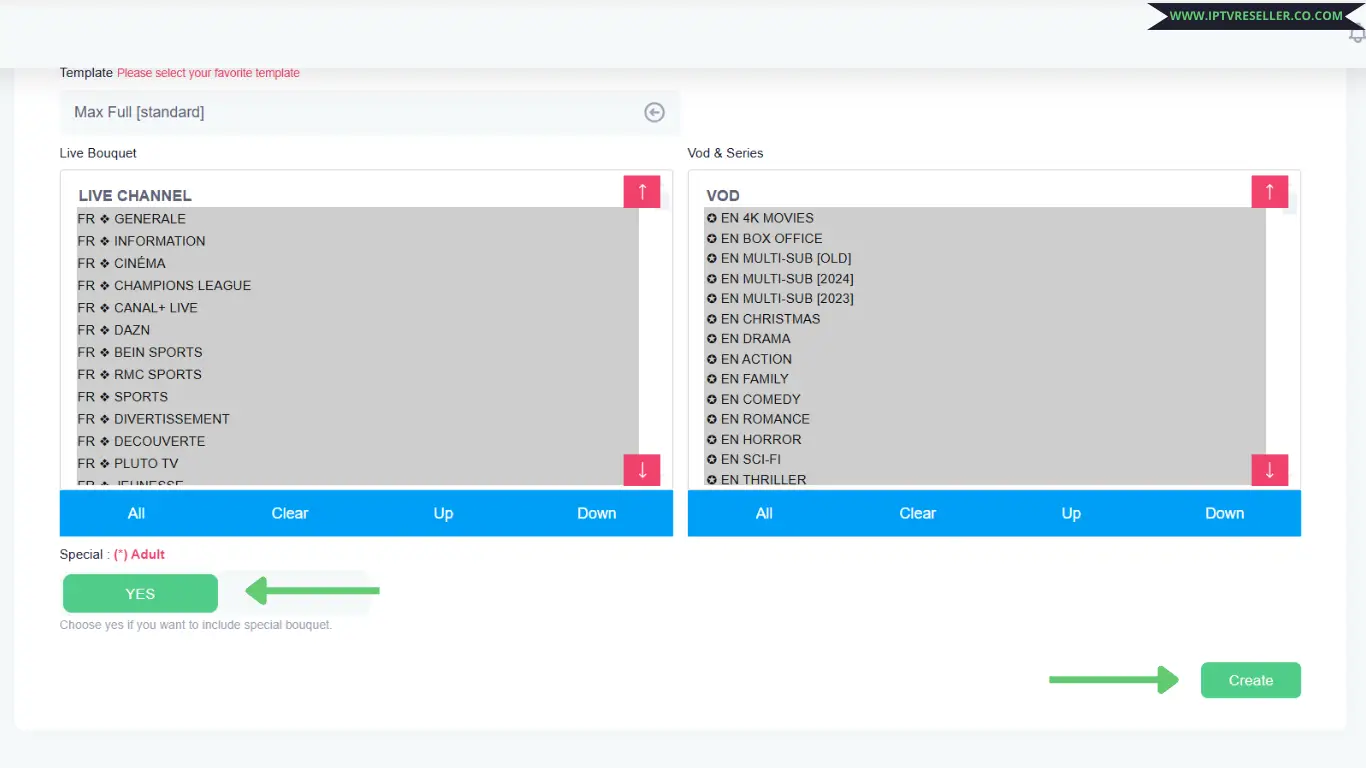Click the up arrow in Live Channel list
The height and width of the screenshot is (768, 1366).
pos(642,191)
